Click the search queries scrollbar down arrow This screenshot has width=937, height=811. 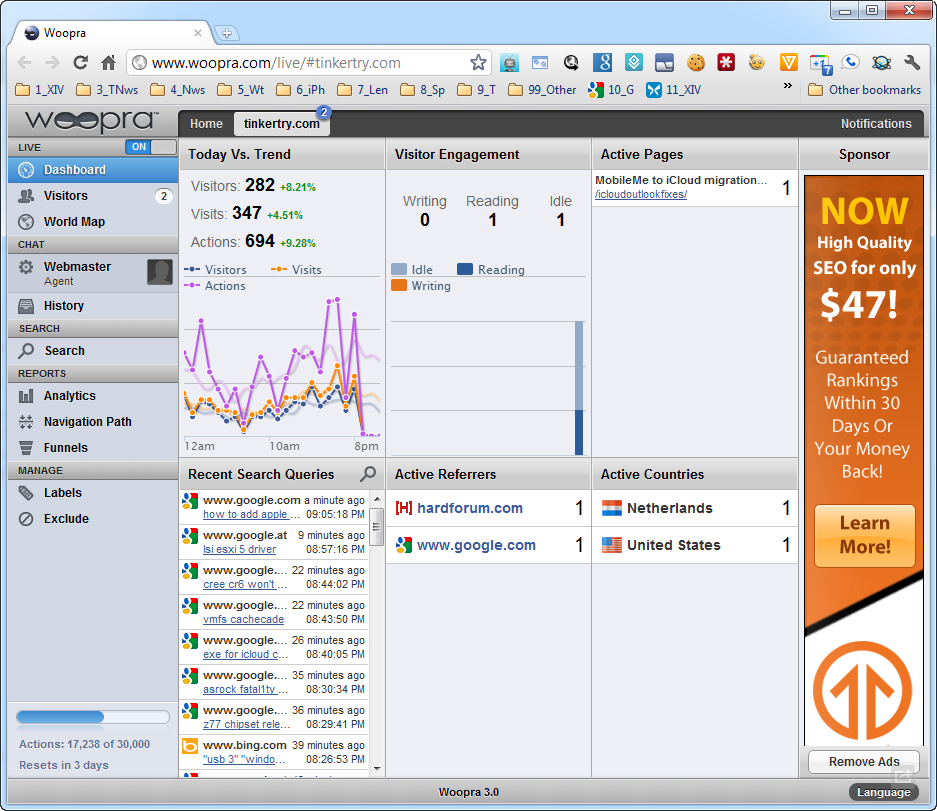pos(377,769)
